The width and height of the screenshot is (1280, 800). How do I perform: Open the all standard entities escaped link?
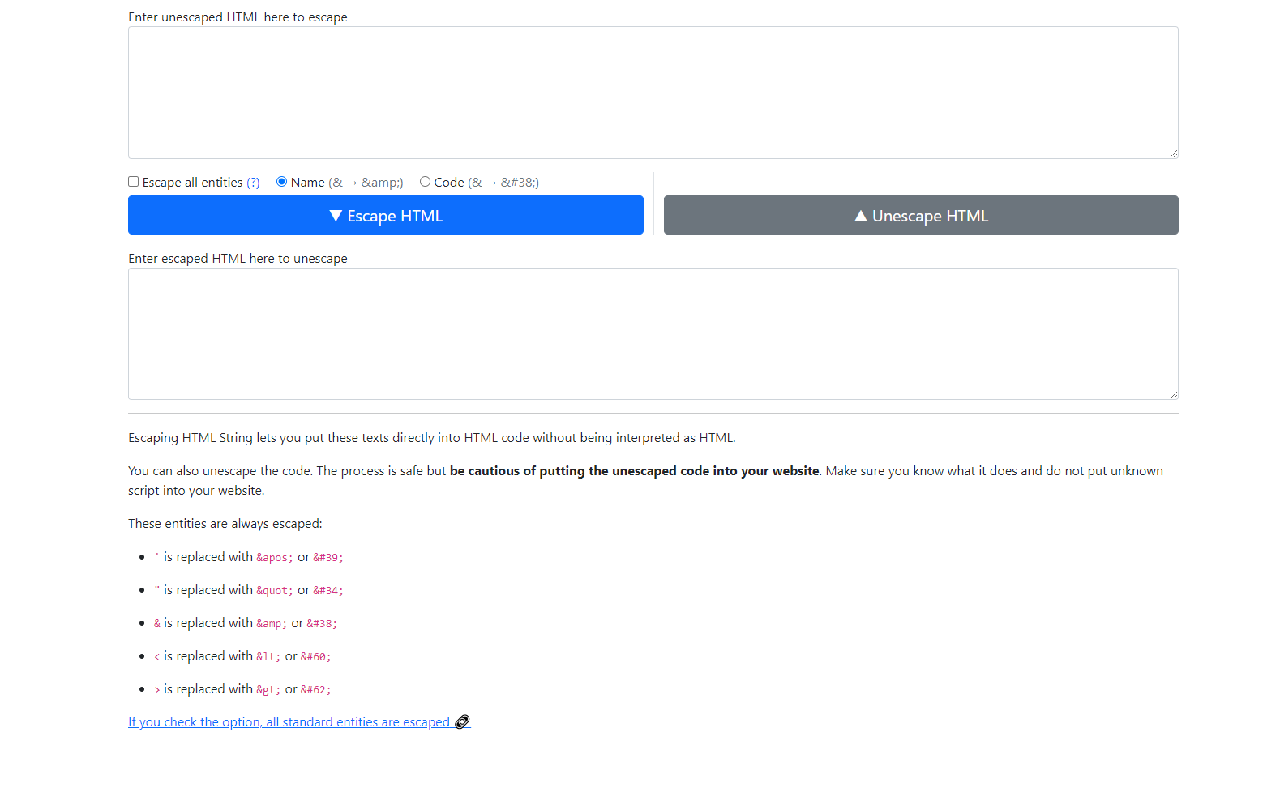(299, 722)
